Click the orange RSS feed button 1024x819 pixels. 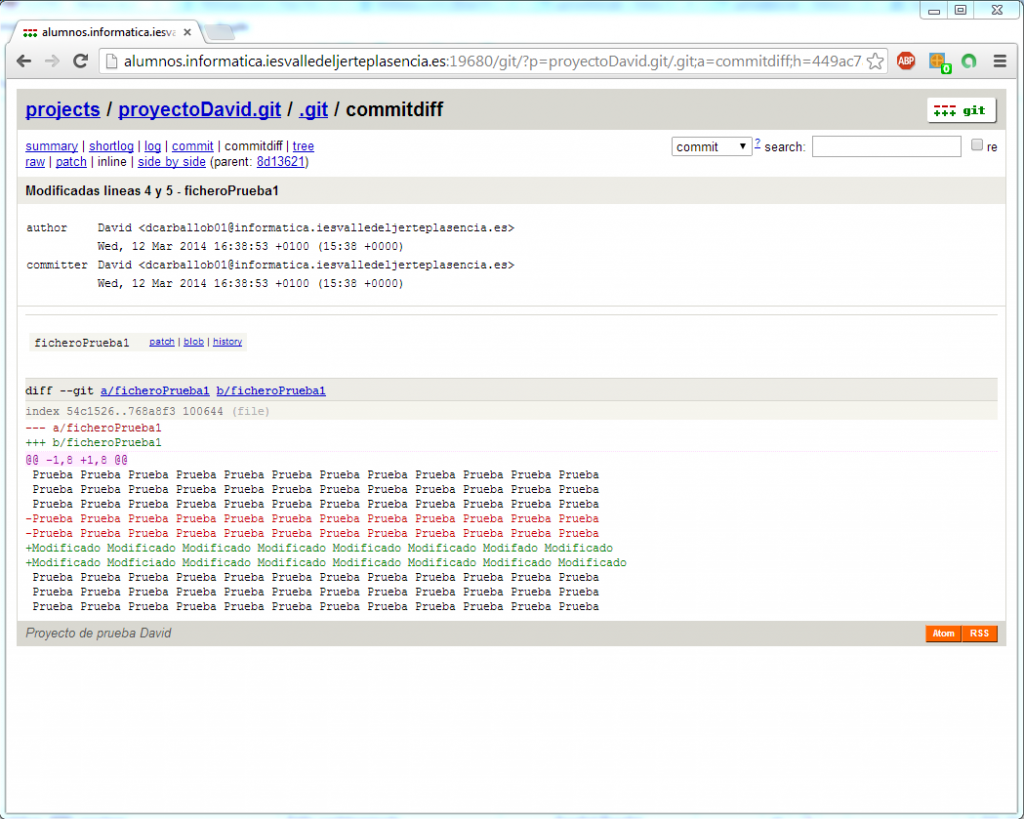click(979, 633)
